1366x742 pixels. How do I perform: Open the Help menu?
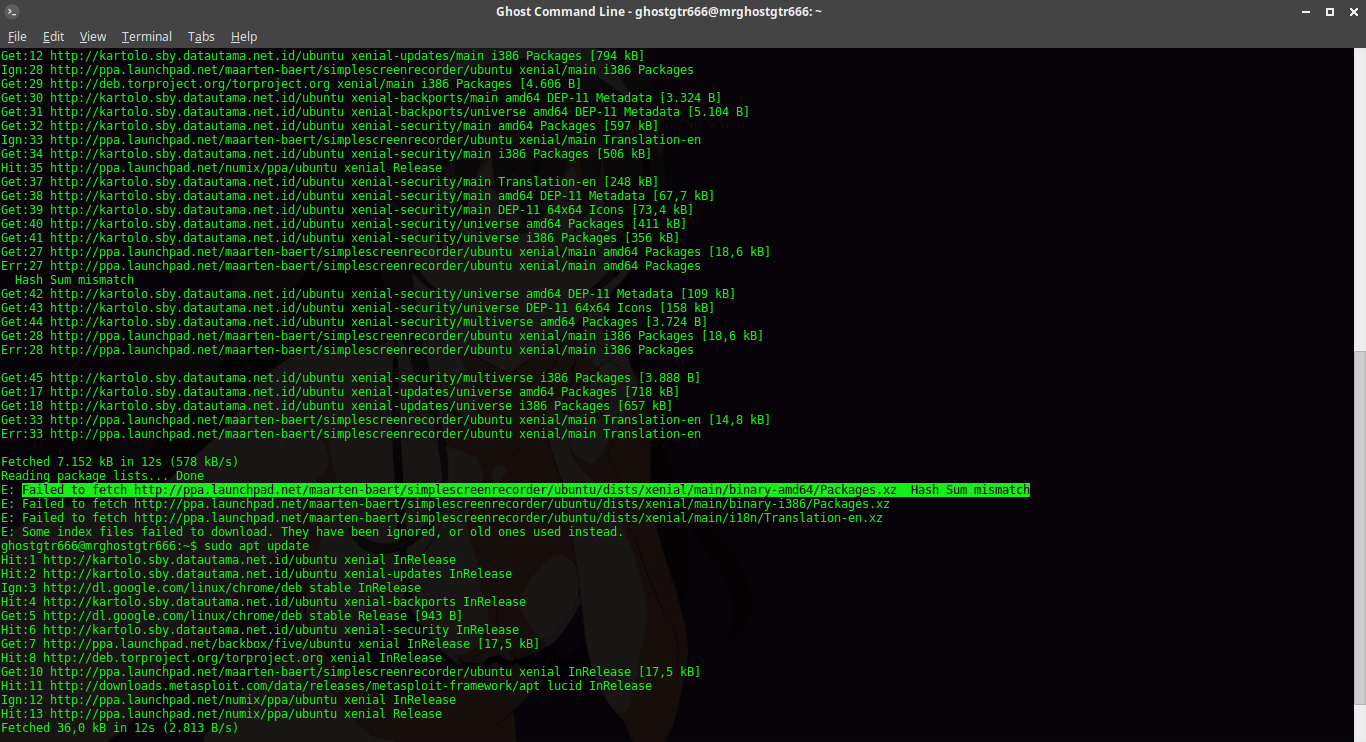pos(244,36)
